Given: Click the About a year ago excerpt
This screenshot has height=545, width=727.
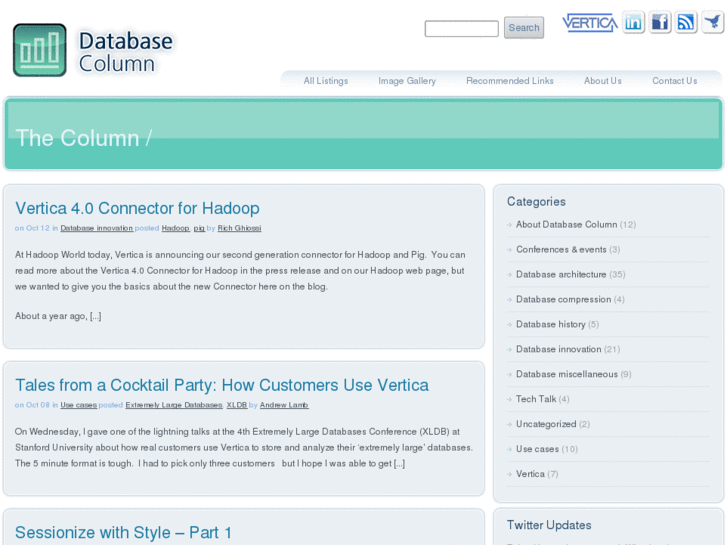Looking at the screenshot, I should pyautogui.click(x=58, y=316).
